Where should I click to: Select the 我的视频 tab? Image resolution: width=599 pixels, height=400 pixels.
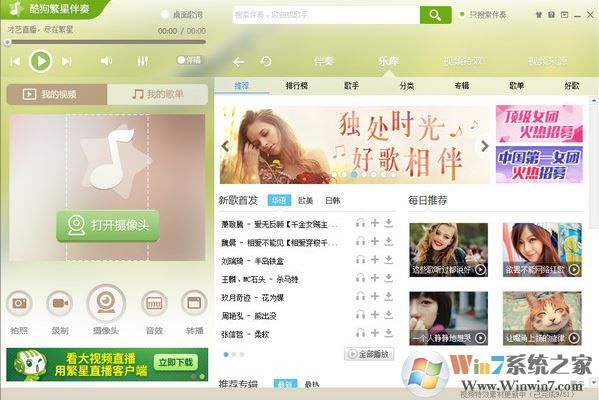coord(57,94)
